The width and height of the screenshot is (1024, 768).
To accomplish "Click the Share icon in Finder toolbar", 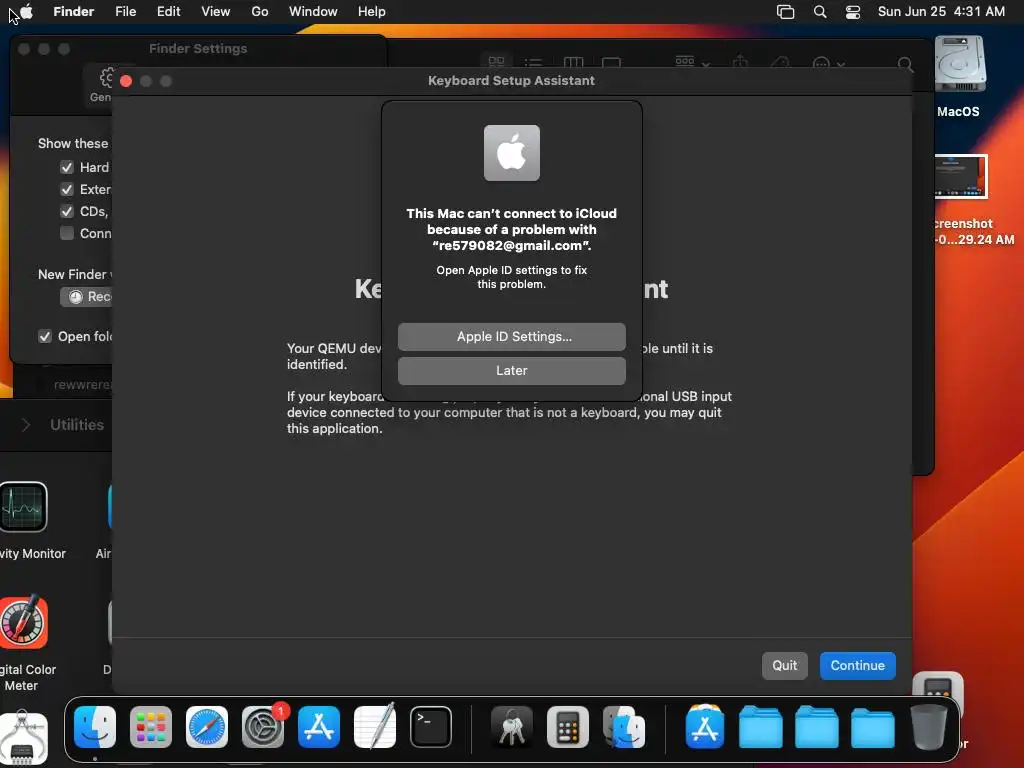I will (740, 63).
